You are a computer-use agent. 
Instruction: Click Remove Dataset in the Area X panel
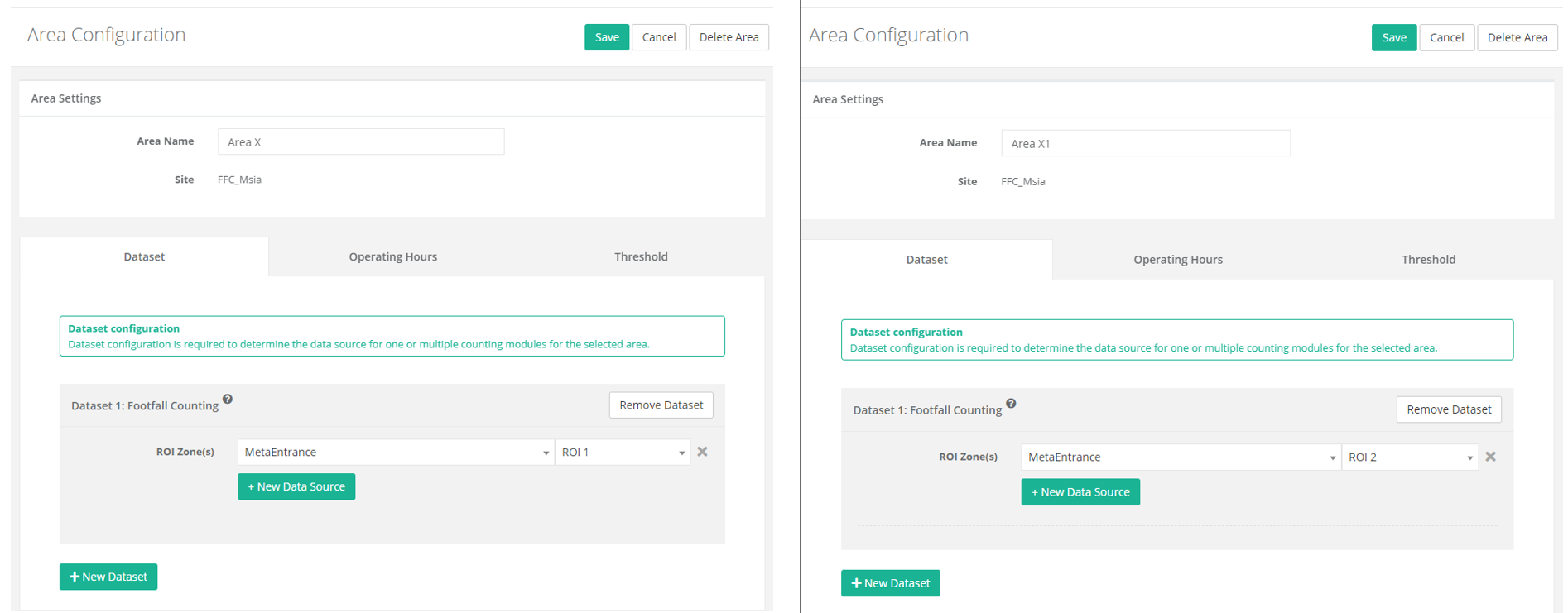tap(661, 405)
